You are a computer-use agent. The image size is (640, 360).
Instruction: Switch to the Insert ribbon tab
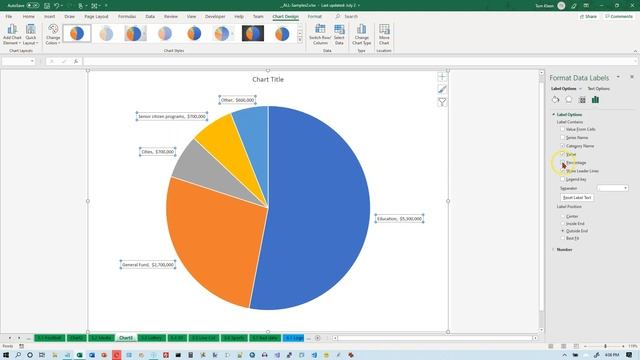tap(49, 16)
